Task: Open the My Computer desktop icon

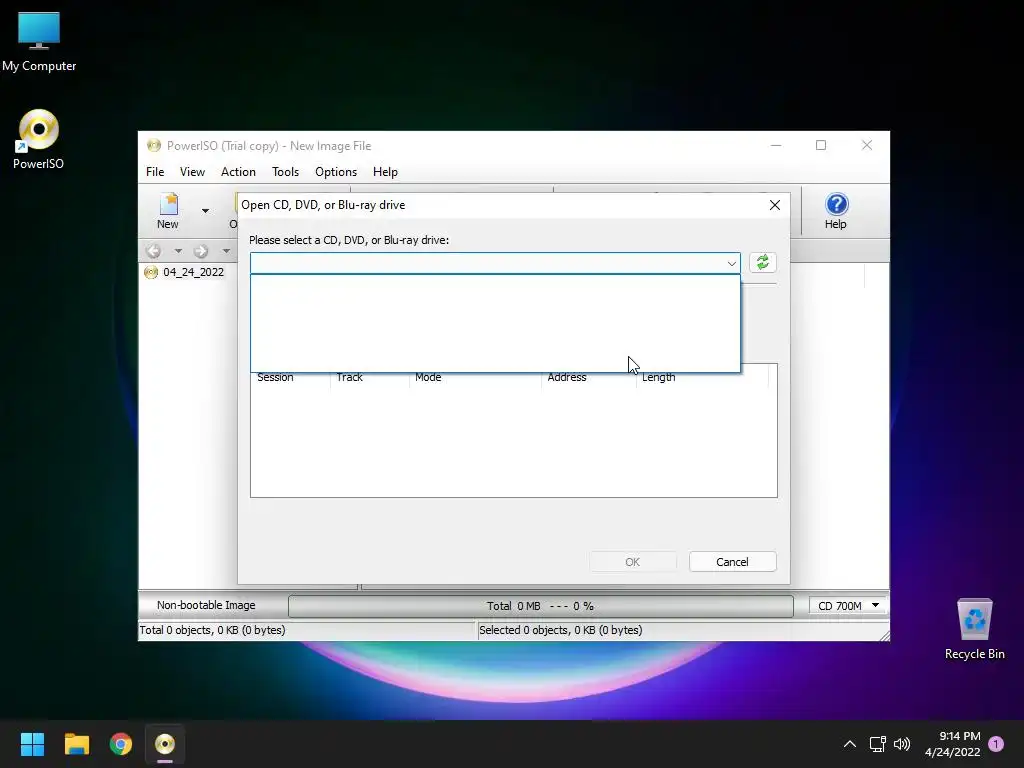Action: tap(39, 42)
